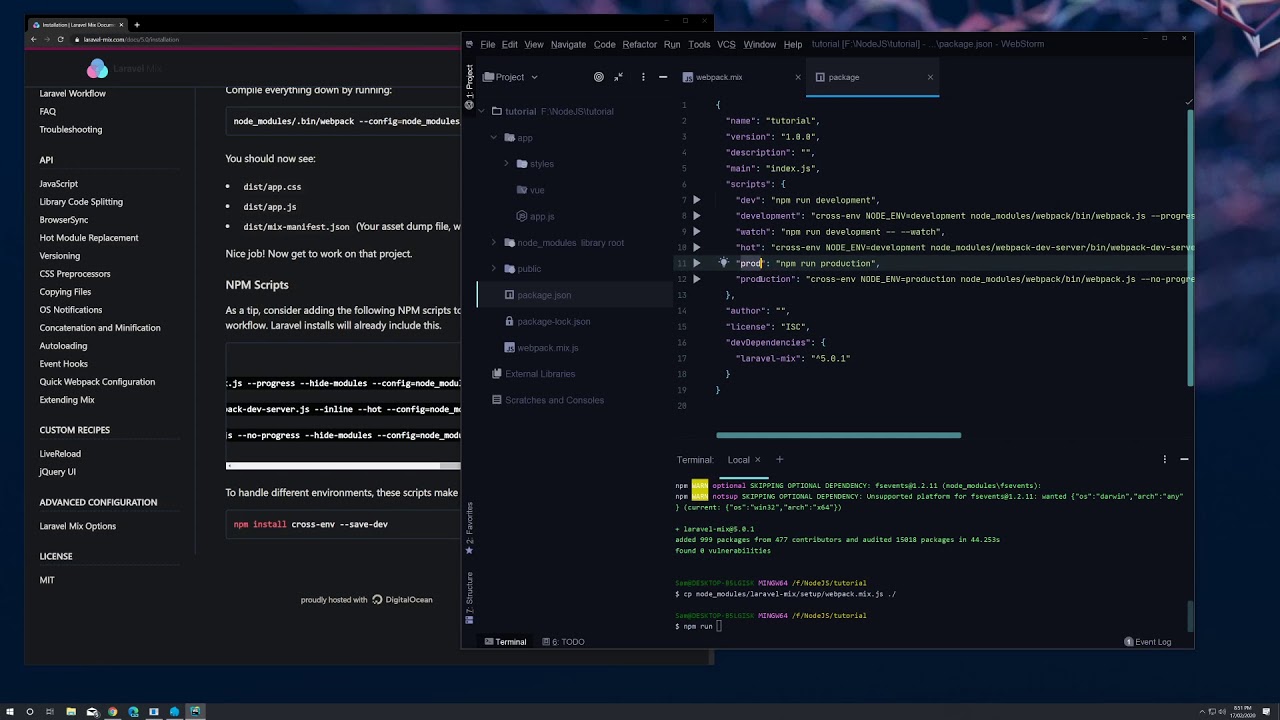The width and height of the screenshot is (1280, 720).
Task: Open Task View on the taskbar
Action: [x=50, y=712]
